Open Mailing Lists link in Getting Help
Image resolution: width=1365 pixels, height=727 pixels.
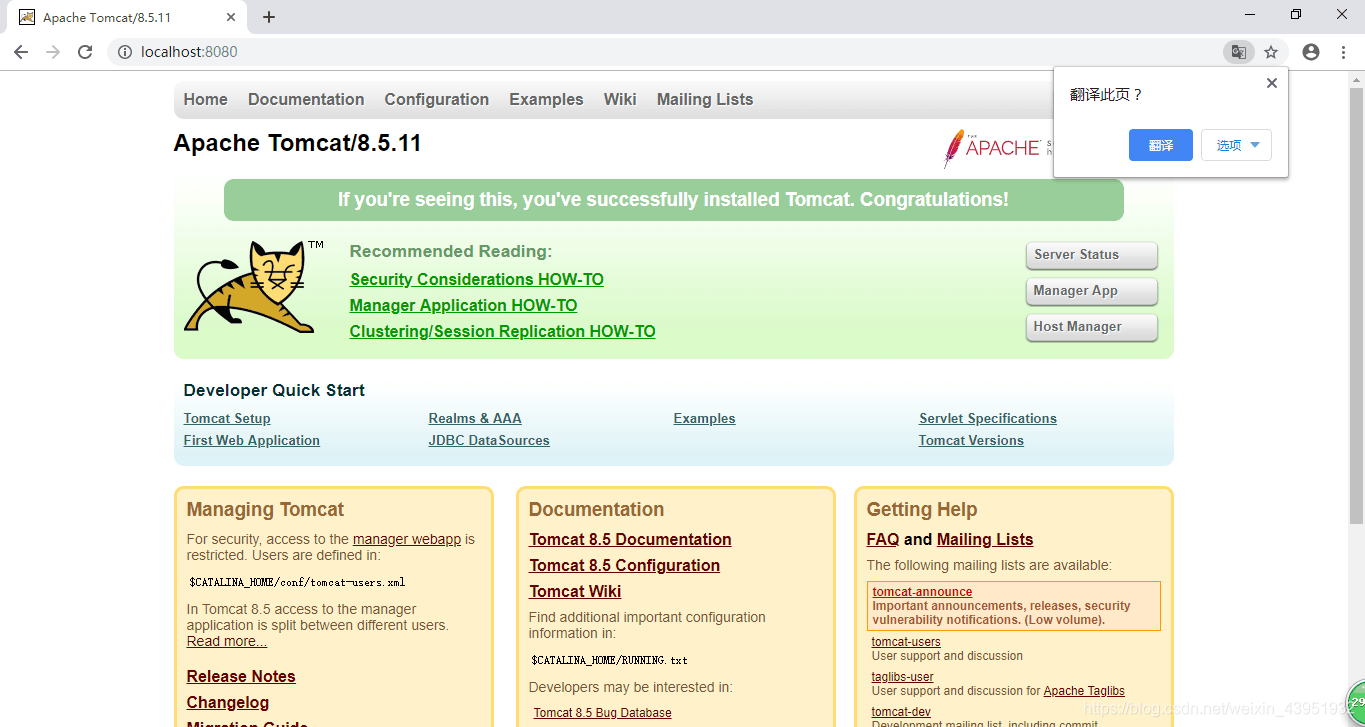pos(985,539)
